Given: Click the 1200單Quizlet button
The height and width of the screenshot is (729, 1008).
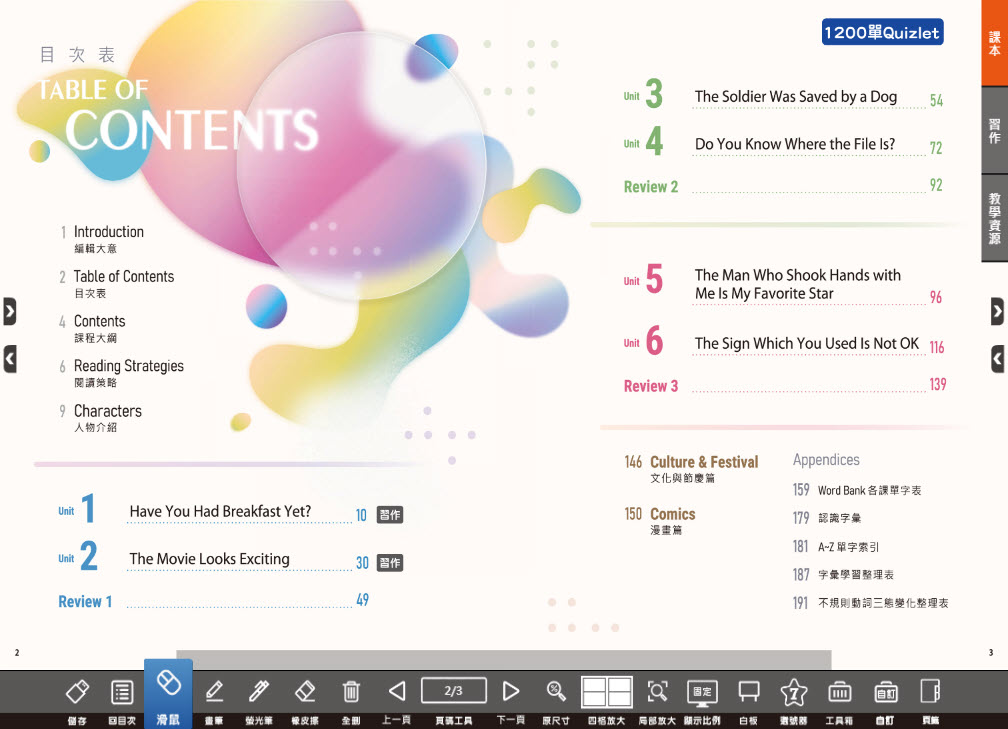Looking at the screenshot, I should click(882, 33).
